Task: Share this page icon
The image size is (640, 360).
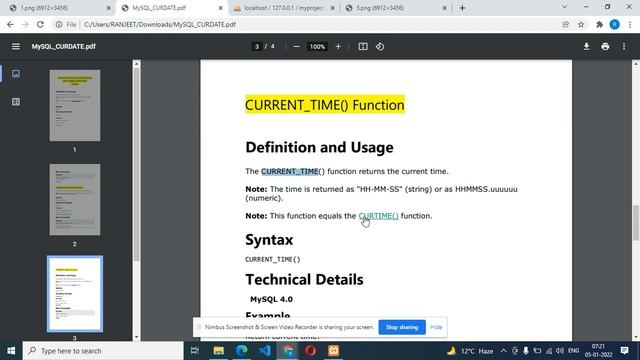Action: 565,24
